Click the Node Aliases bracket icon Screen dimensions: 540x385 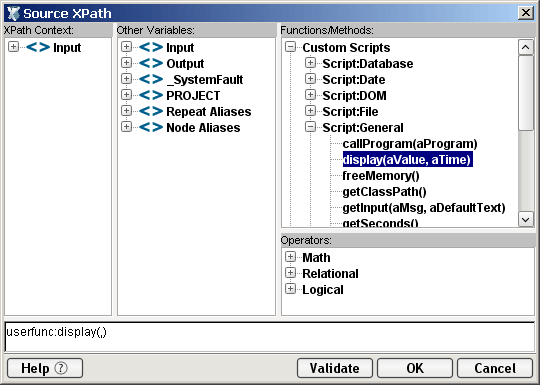click(x=151, y=127)
